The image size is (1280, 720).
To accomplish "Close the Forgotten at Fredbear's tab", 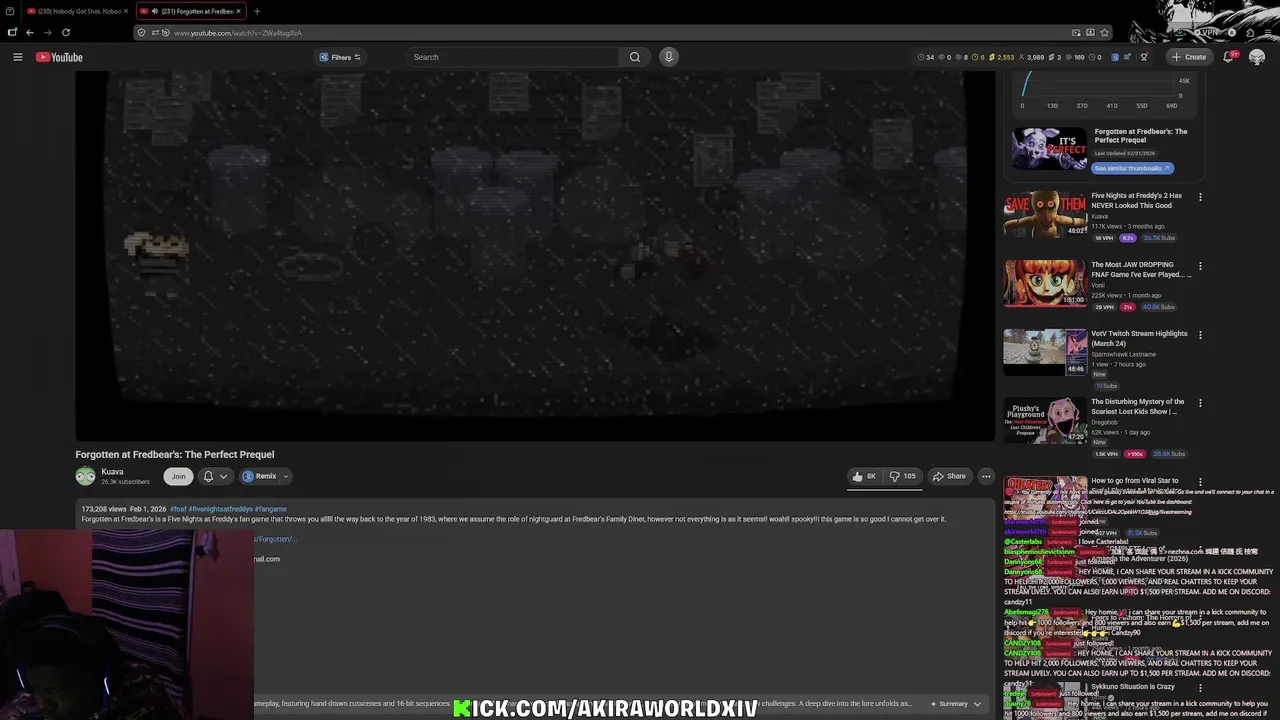I will coord(238,11).
